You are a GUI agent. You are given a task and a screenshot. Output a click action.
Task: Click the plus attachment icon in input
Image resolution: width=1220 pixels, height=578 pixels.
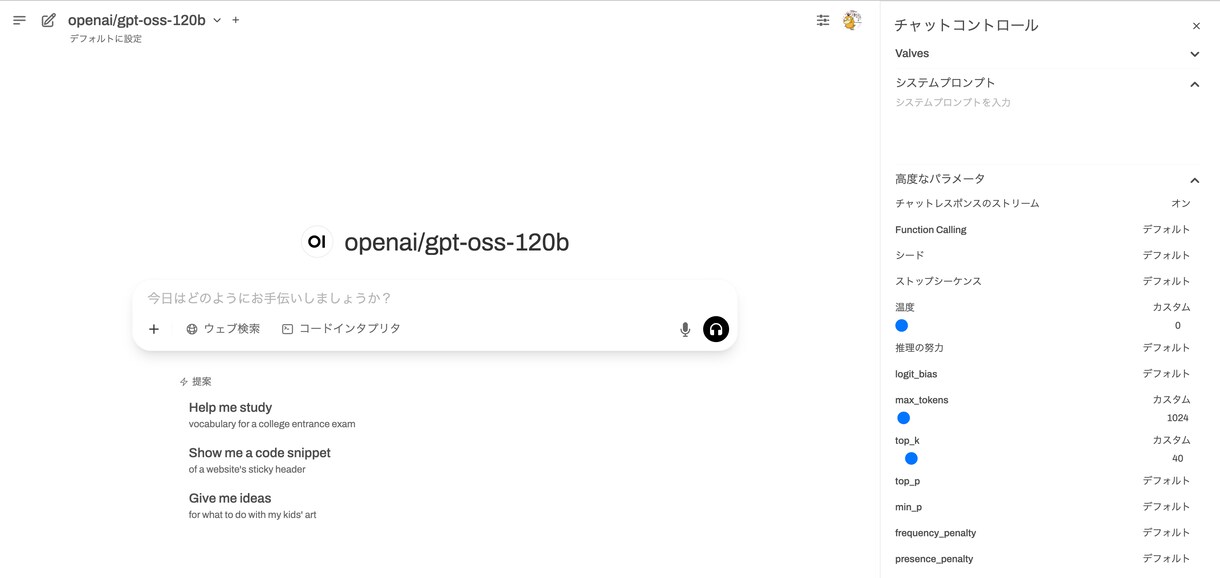[154, 329]
